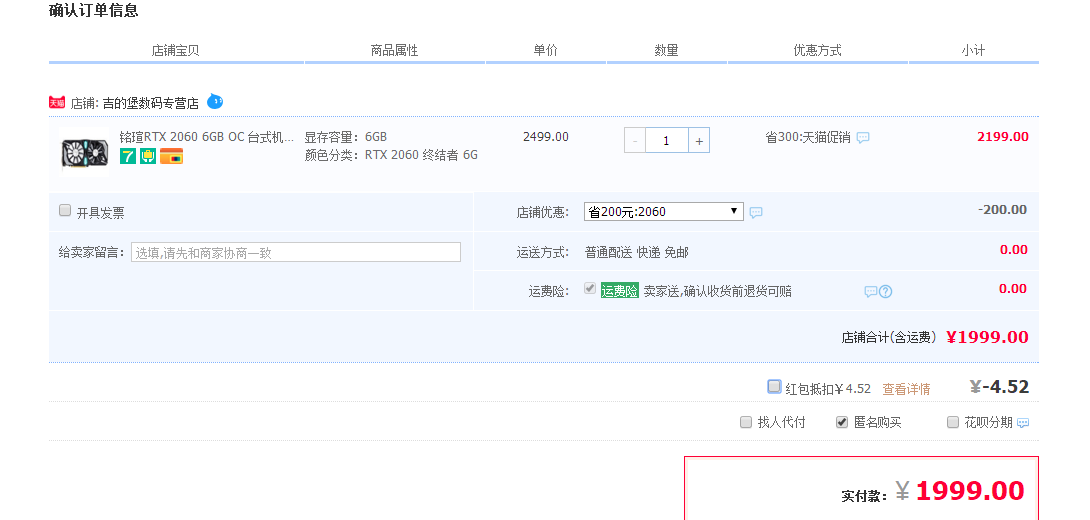Screen dimensions: 1090x520
Task: Click the orange credit card badge icon
Action: (x=171, y=156)
